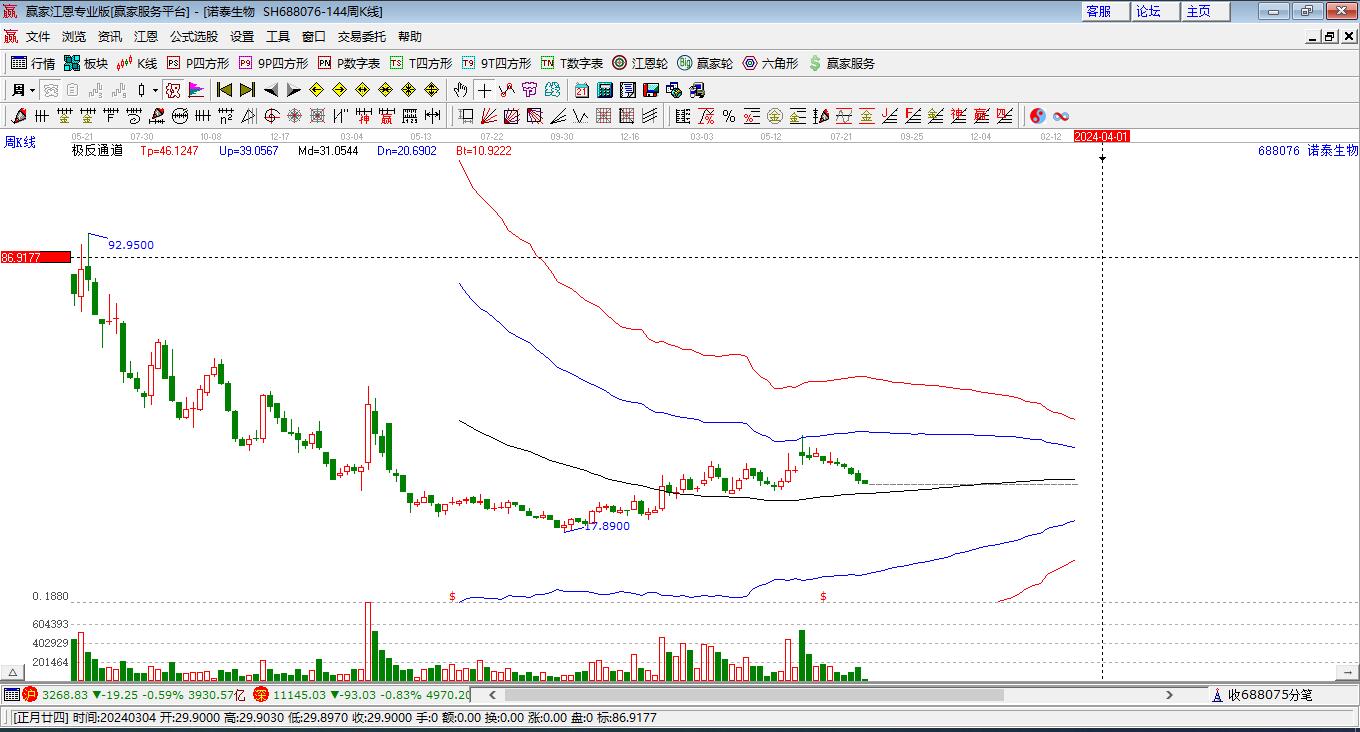Screen dimensions: 1360x732
Task: Open the 公式选股 menu
Action: (194, 36)
